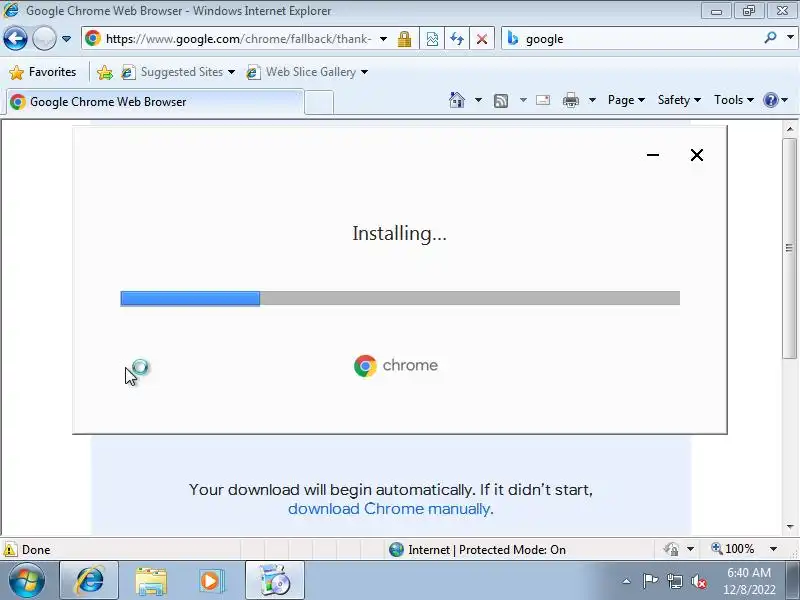Expand the address bar autocomplete dropdown
This screenshot has width=800, height=600.
pyautogui.click(x=383, y=39)
